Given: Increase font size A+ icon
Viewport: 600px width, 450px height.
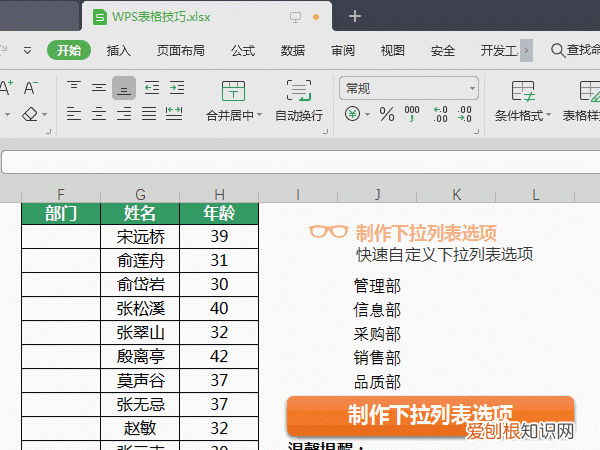Looking at the screenshot, I should (x=7, y=88).
